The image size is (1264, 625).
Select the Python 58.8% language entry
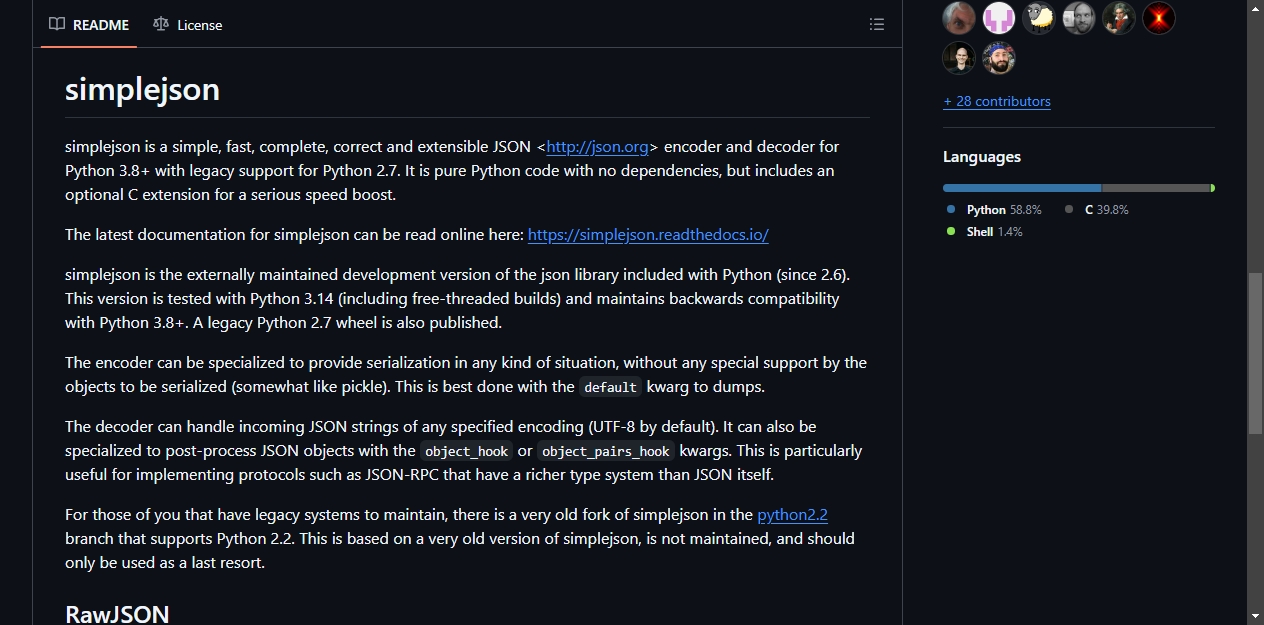point(995,210)
